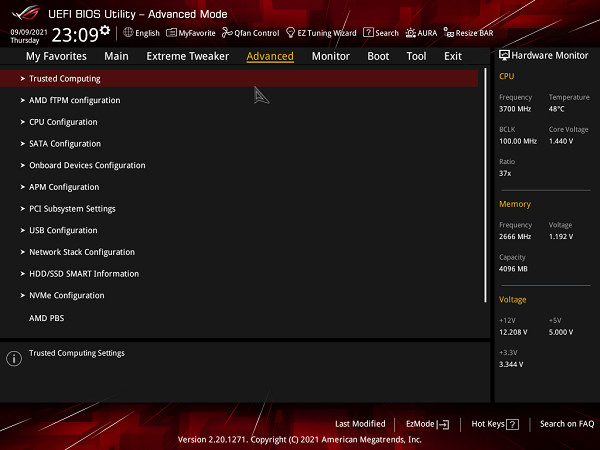Screen dimensions: 600x450
Task: Click the Qfan Control fan icon
Action: click(x=227, y=33)
